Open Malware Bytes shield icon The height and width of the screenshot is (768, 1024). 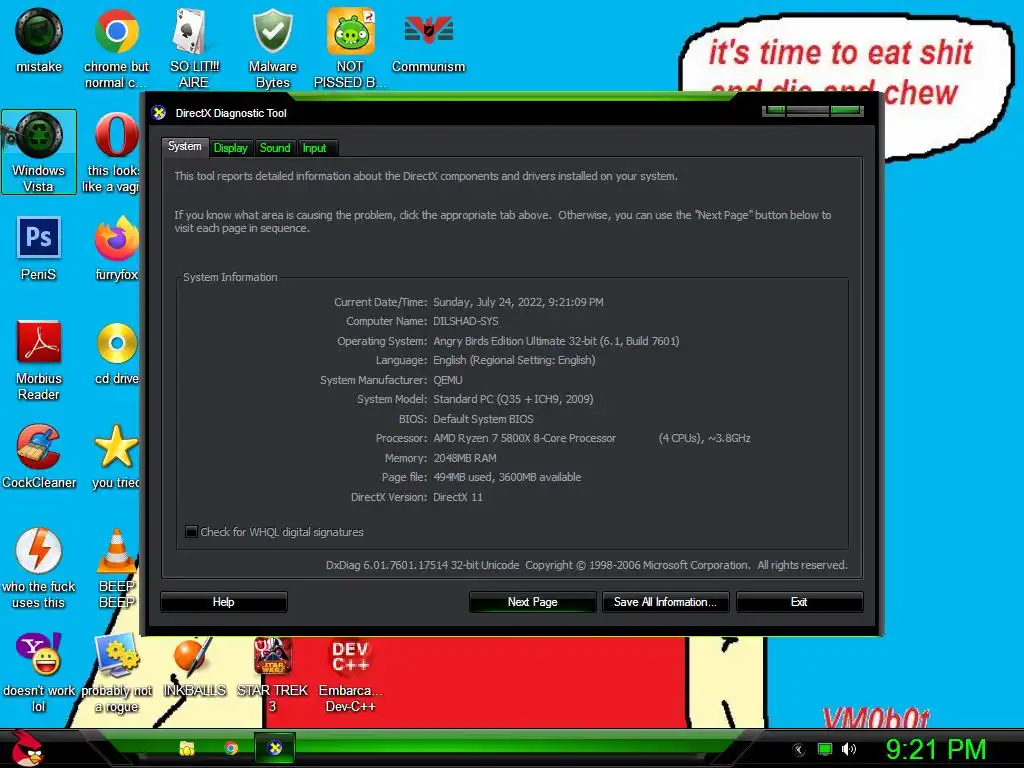[272, 48]
